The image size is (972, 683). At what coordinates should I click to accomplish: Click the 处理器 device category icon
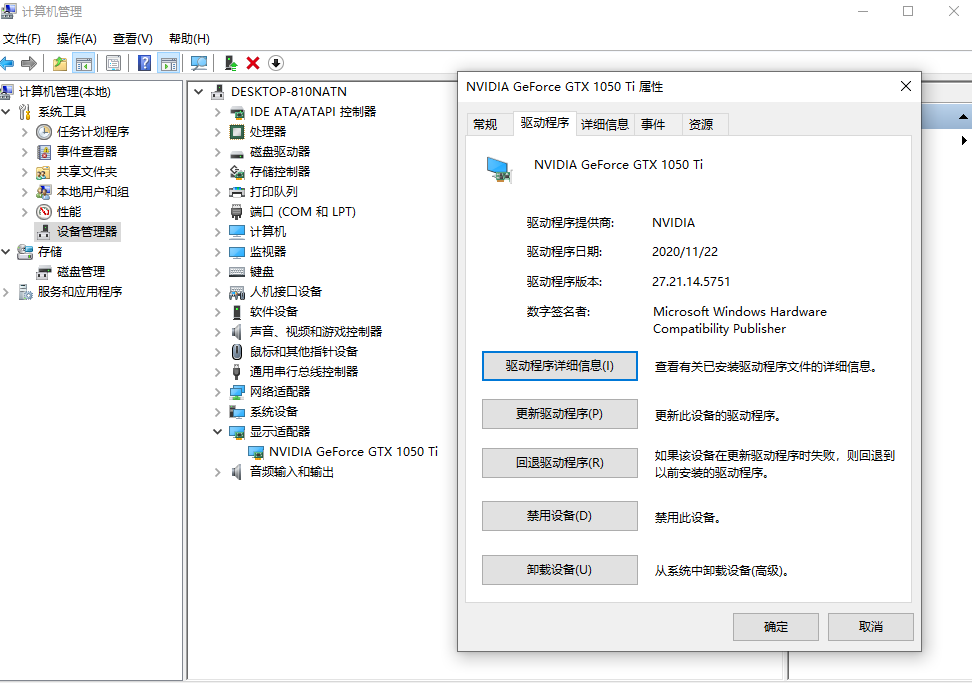tap(237, 131)
